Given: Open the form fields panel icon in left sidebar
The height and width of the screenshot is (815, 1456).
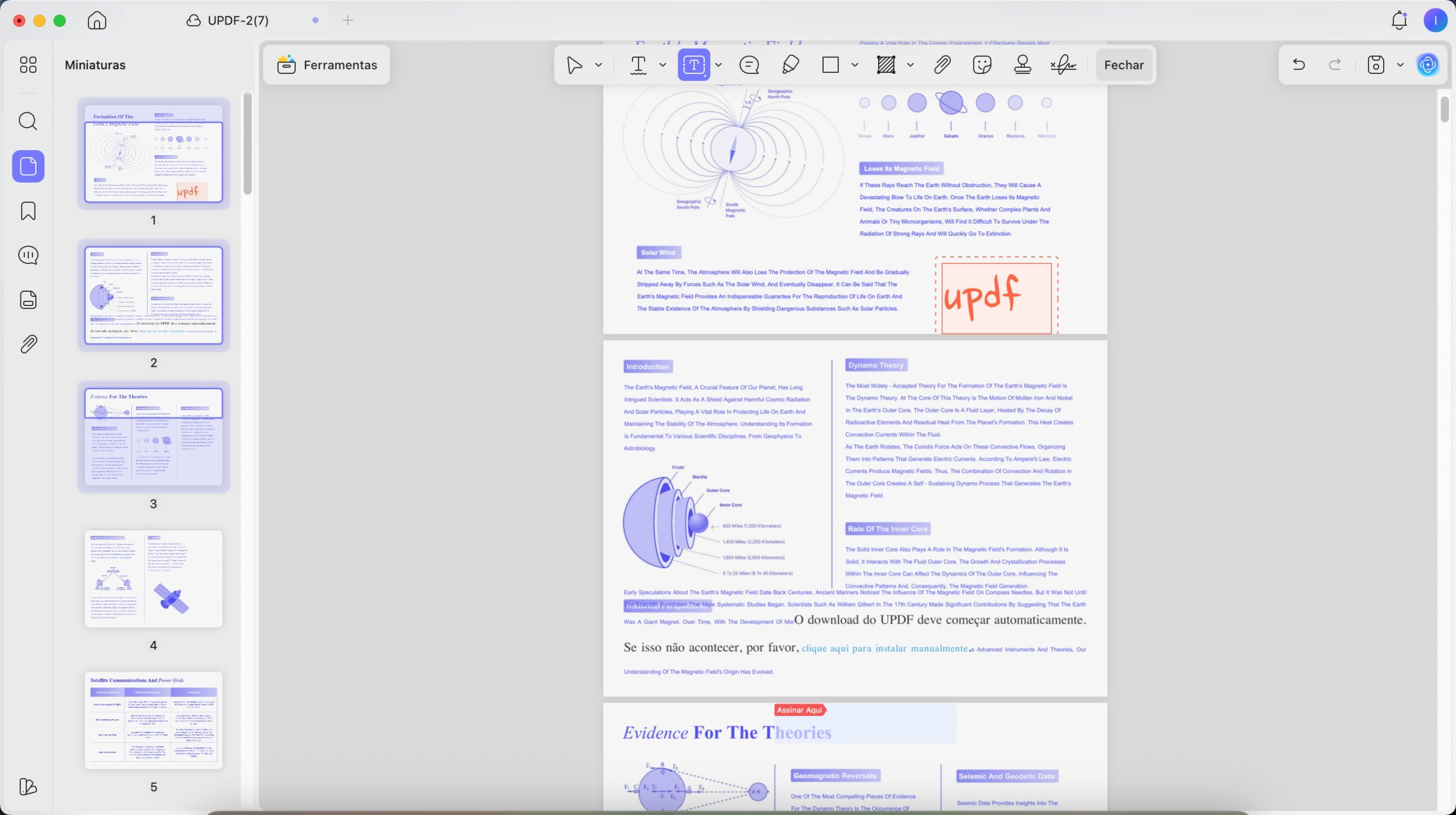Looking at the screenshot, I should (28, 300).
